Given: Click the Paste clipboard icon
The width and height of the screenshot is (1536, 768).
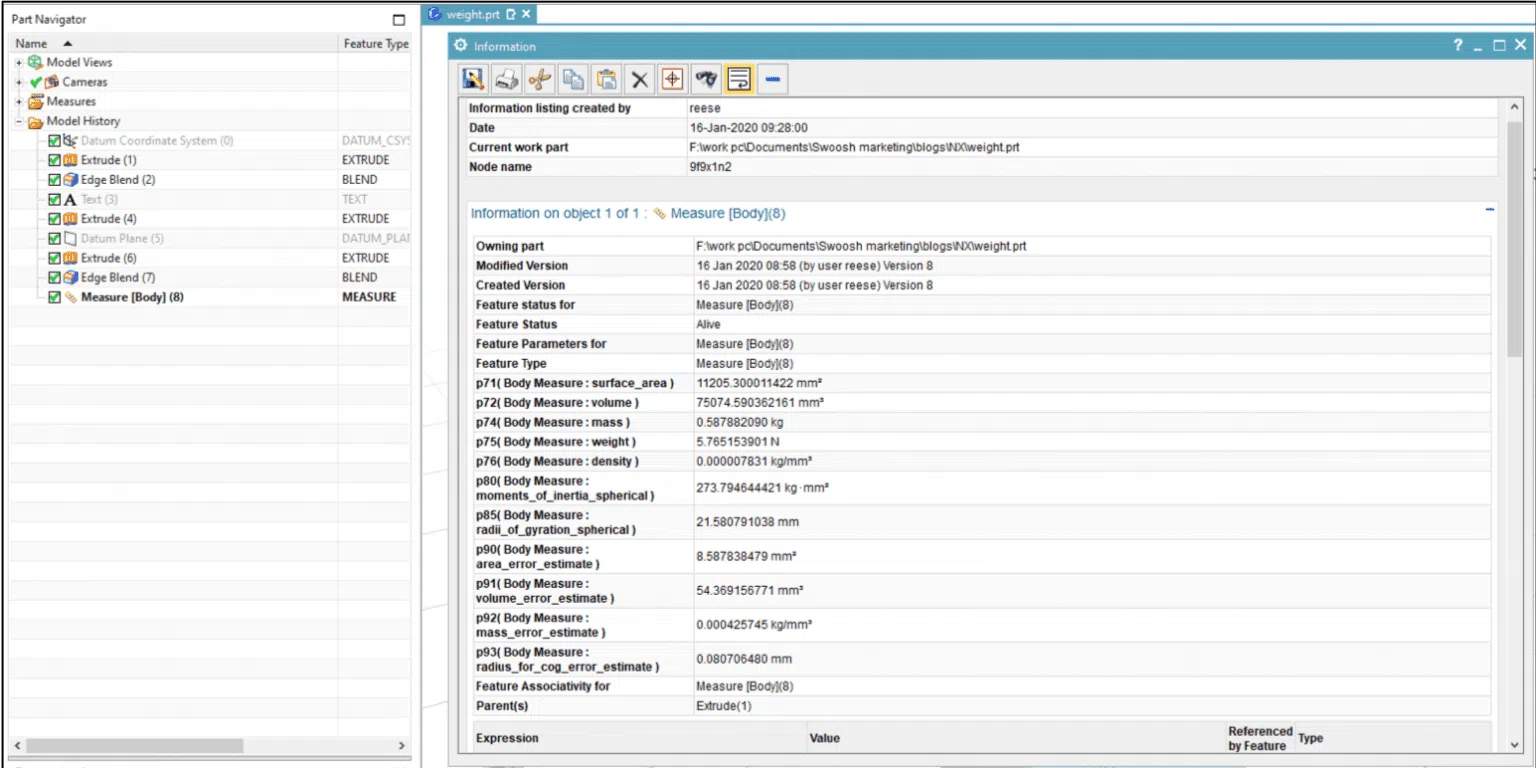Looking at the screenshot, I should [x=605, y=79].
